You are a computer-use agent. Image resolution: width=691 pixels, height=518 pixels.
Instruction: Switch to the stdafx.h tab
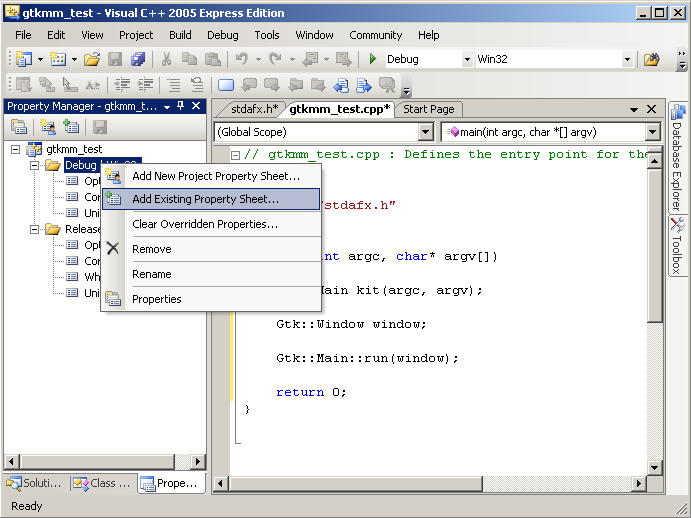click(254, 109)
